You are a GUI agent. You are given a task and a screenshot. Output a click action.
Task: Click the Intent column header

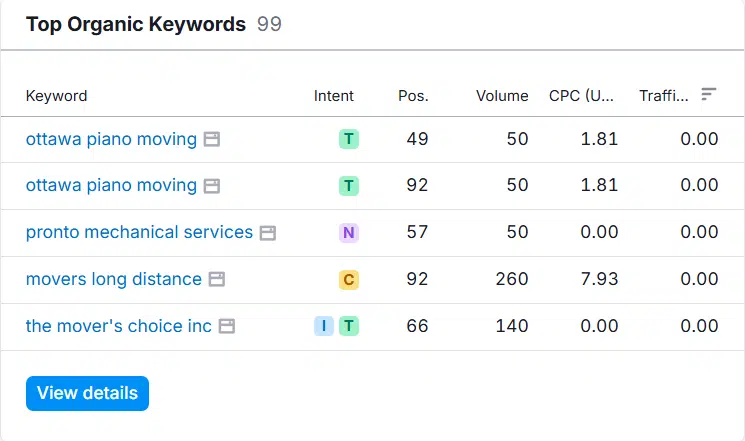(333, 96)
